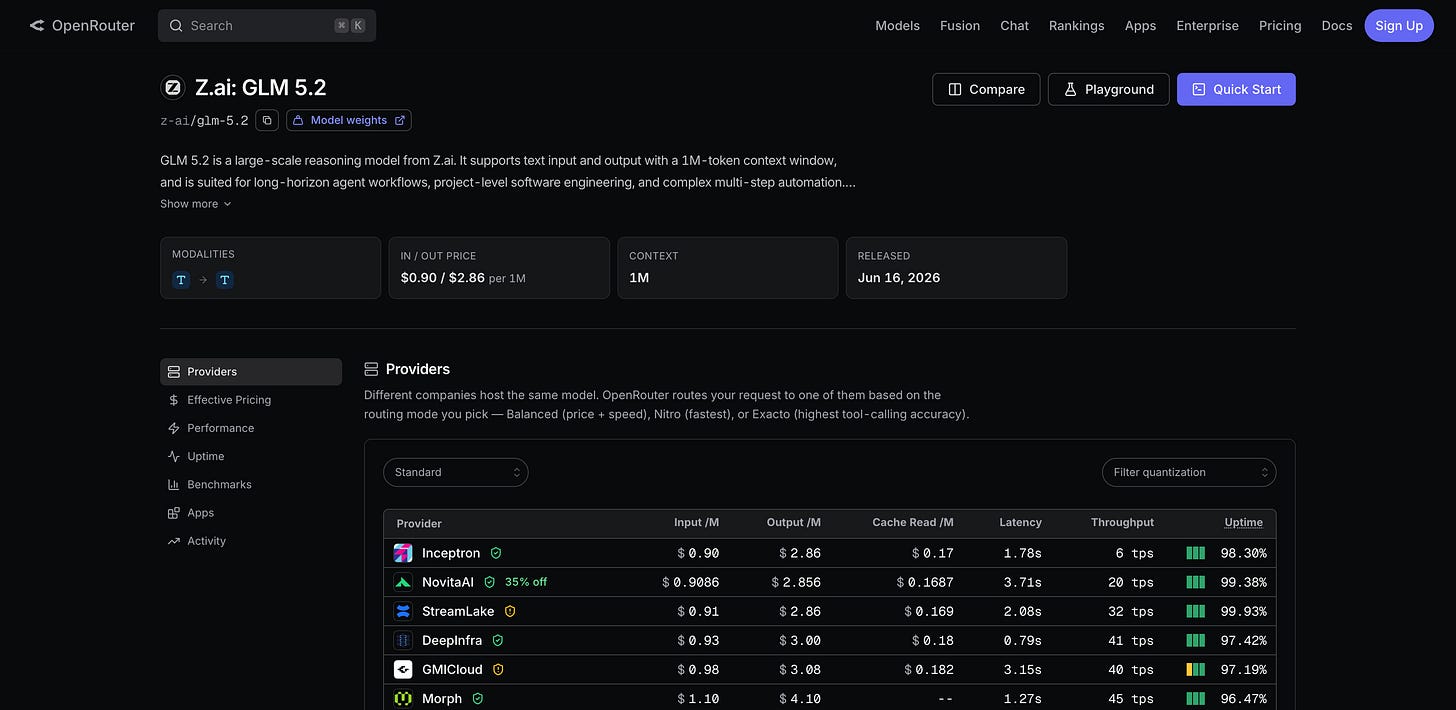The image size is (1456, 710).
Task: Open the Model weights link
Action: [349, 120]
